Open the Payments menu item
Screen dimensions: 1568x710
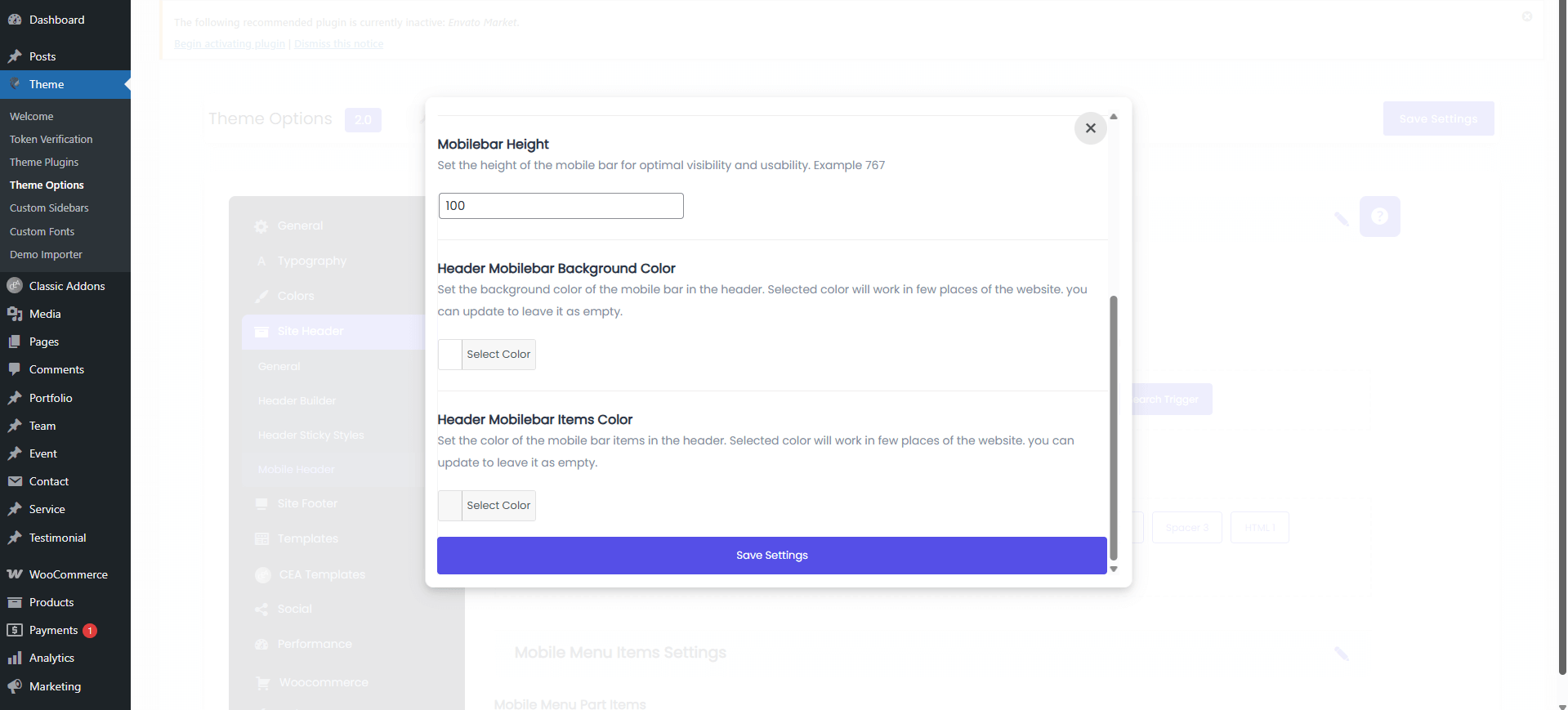point(54,630)
